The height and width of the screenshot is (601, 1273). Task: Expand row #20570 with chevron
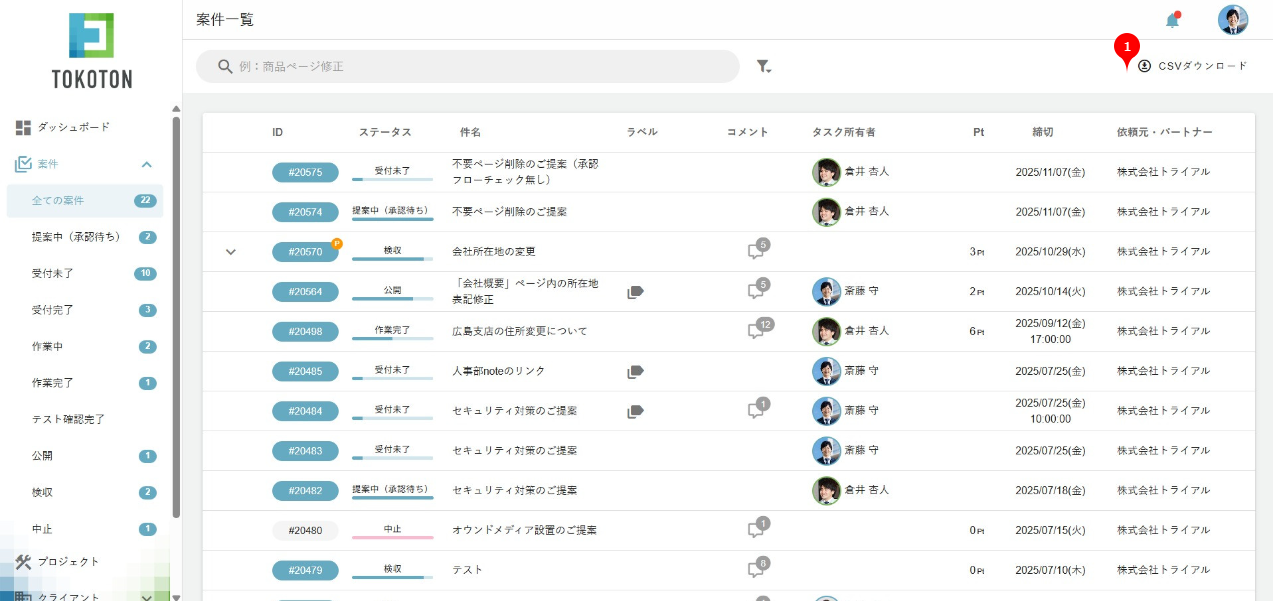(231, 252)
